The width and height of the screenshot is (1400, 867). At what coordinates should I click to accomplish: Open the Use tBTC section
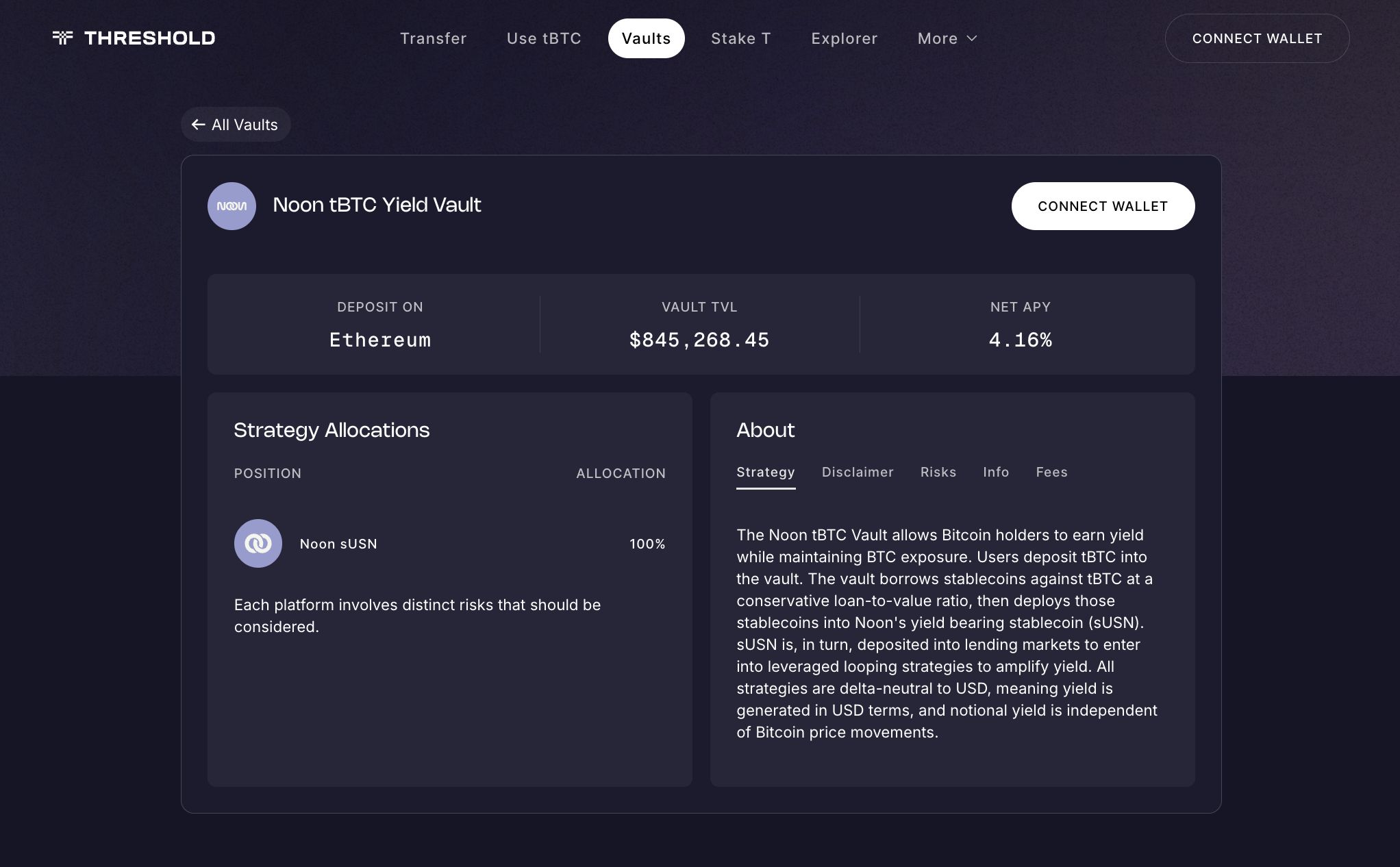pyautogui.click(x=543, y=38)
